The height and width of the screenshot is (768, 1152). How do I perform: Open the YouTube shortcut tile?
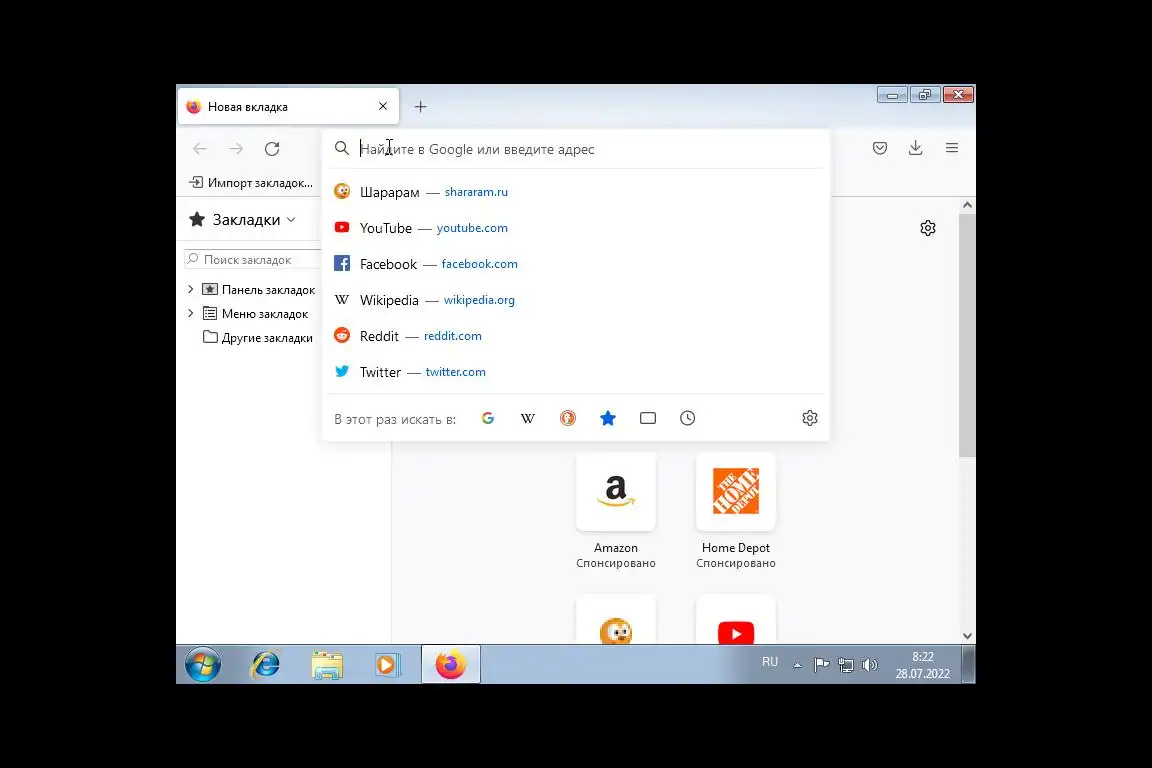tap(735, 621)
